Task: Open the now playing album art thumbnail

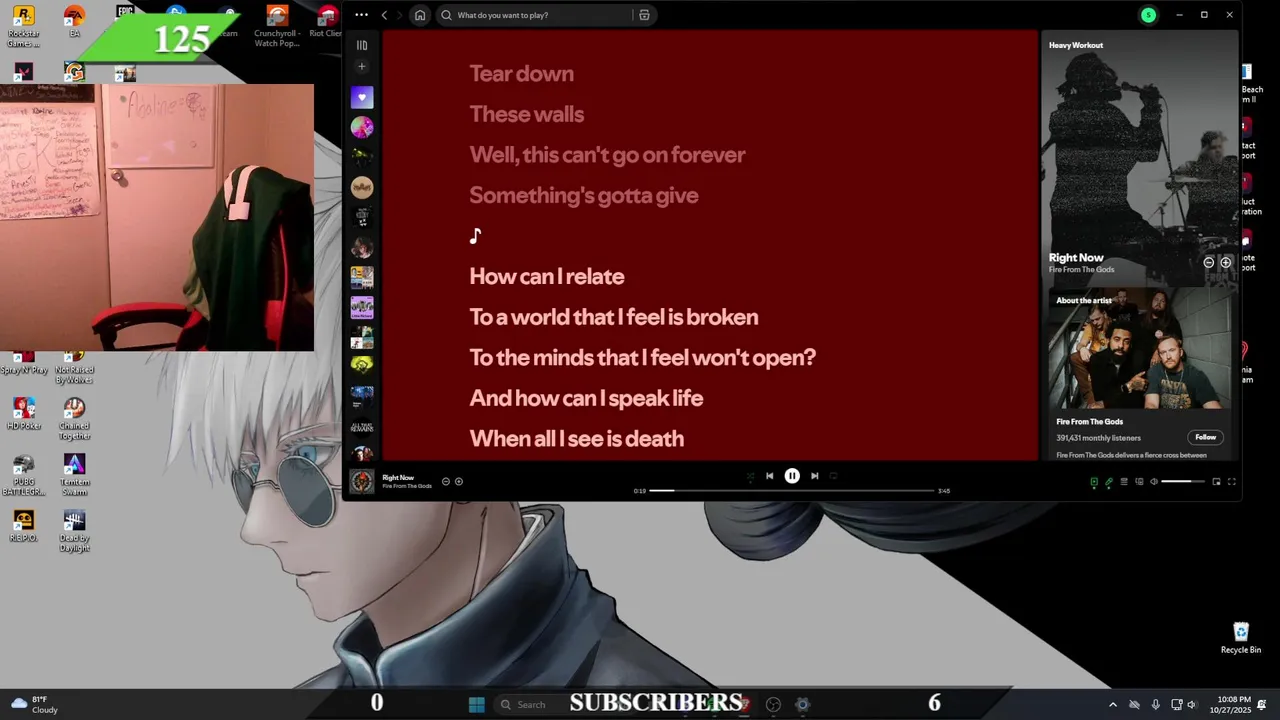Action: click(362, 482)
